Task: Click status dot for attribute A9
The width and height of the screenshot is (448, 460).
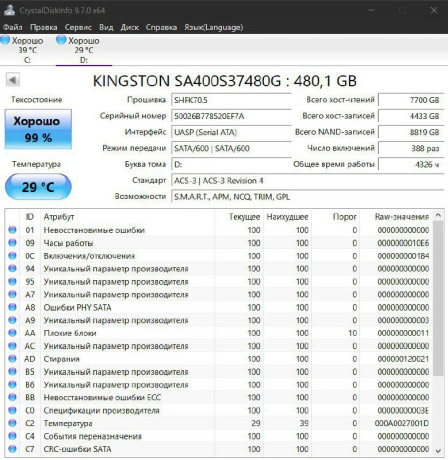Action: click(x=12, y=320)
